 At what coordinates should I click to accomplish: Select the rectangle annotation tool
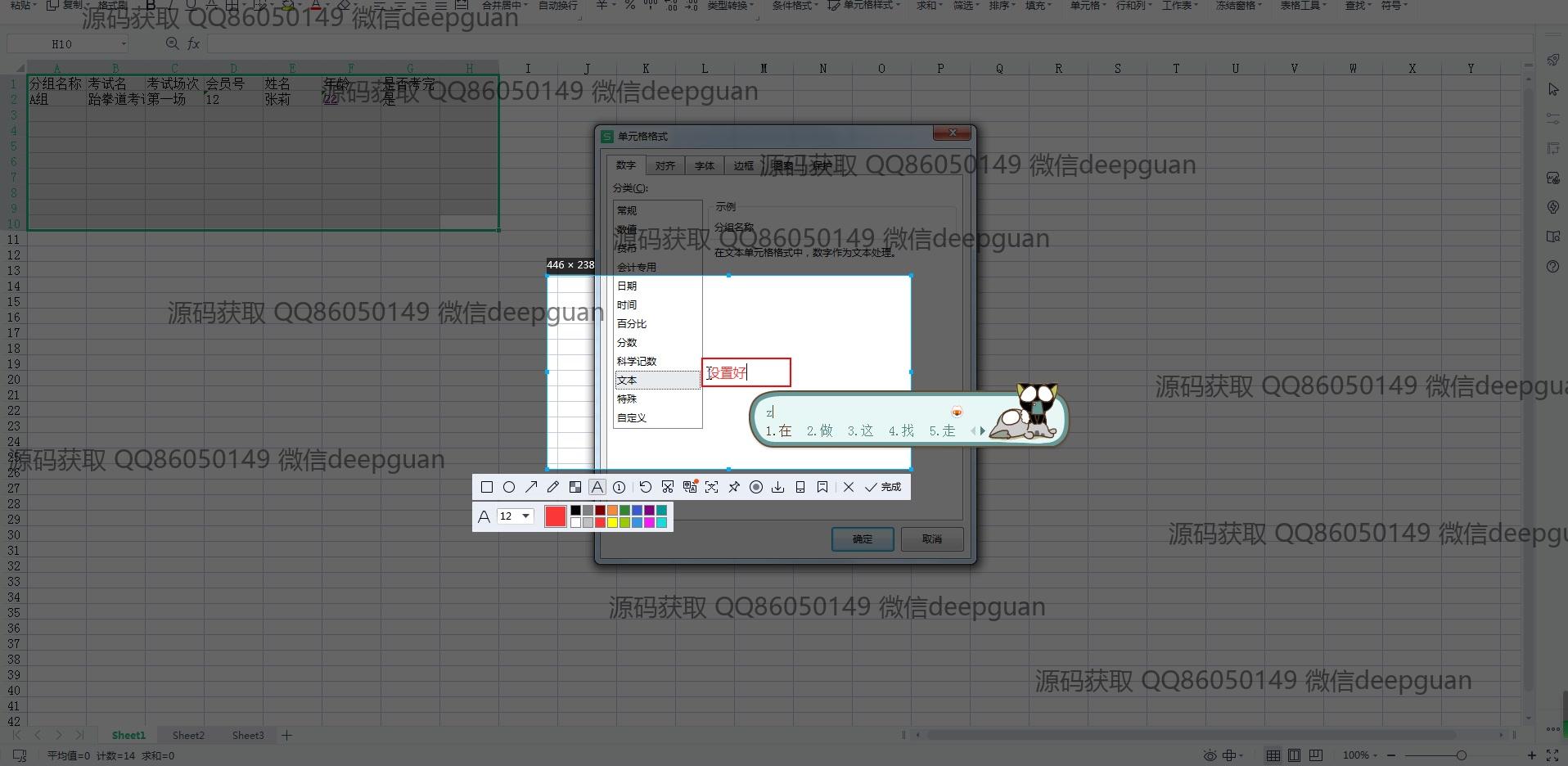point(487,487)
